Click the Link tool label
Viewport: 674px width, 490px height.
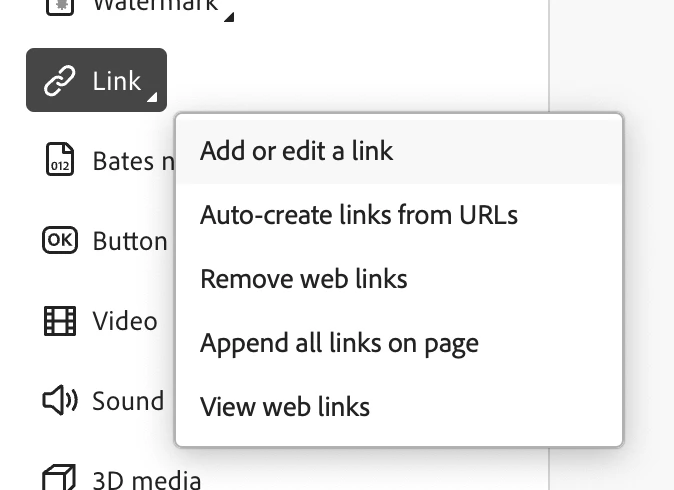pos(116,81)
